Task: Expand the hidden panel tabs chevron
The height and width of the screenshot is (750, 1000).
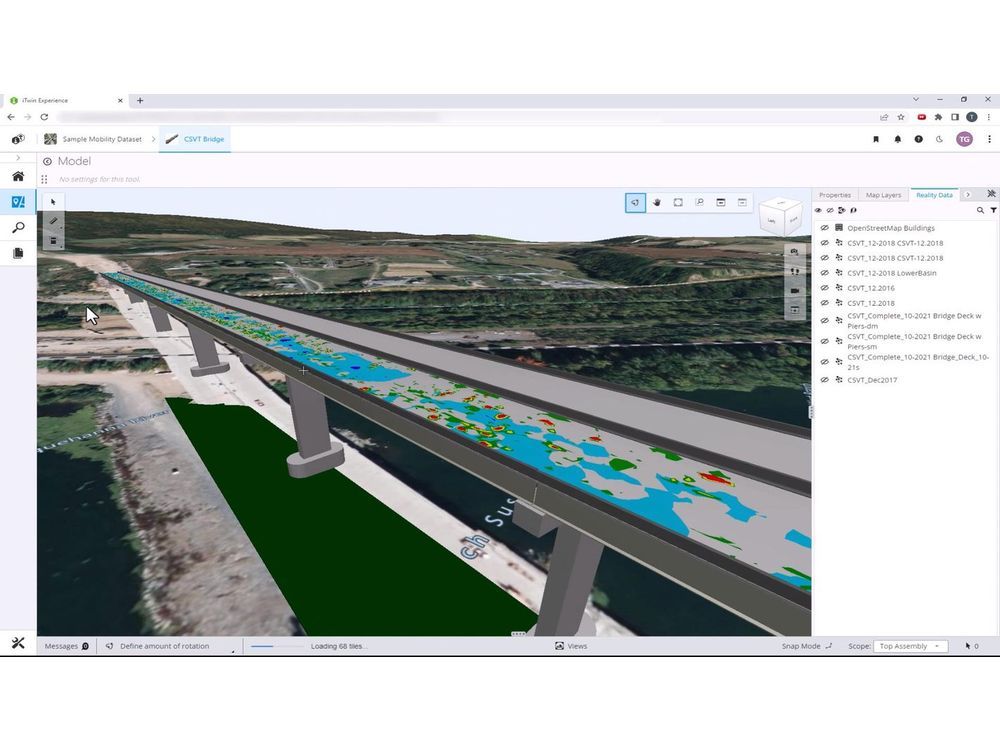Action: point(968,194)
